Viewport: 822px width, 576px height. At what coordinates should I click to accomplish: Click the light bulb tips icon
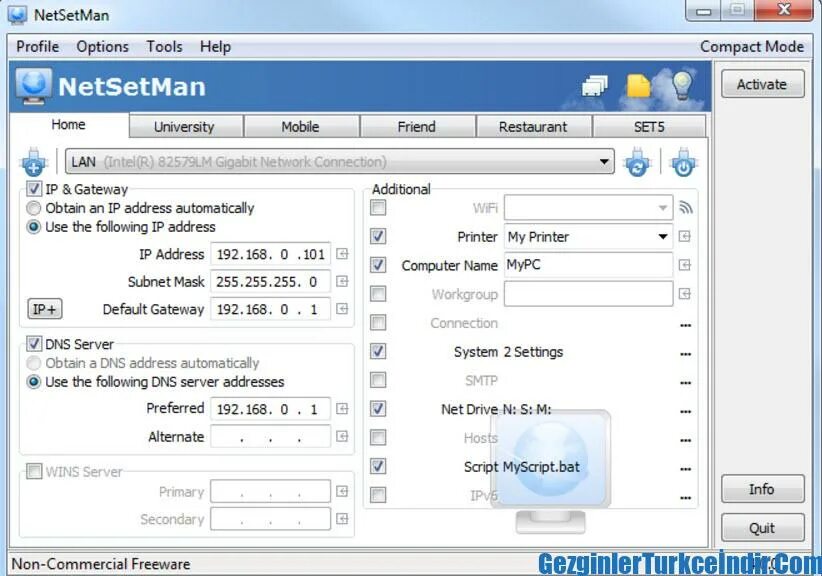pos(683,85)
